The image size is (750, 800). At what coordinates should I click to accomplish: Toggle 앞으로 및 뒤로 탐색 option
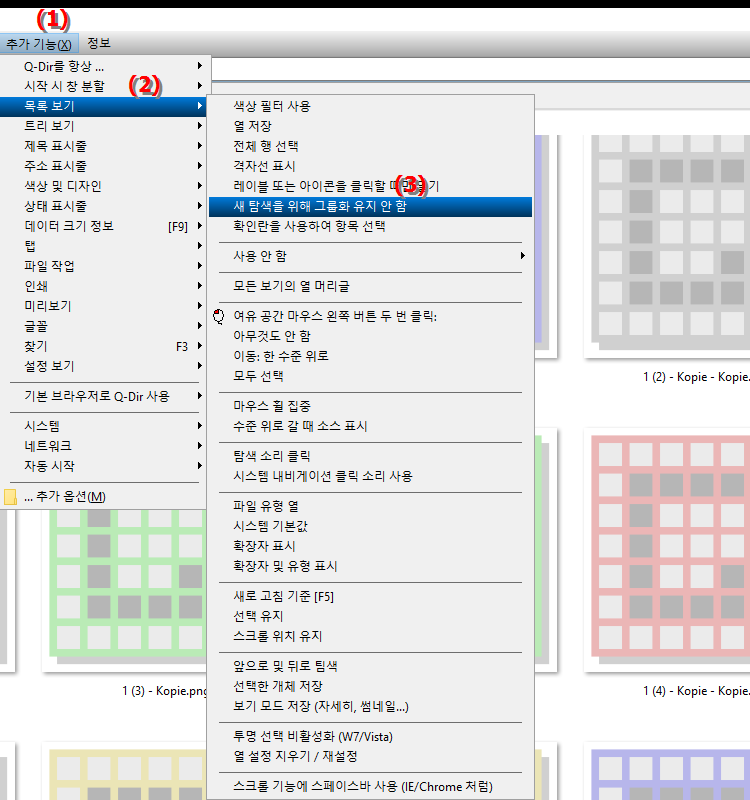pos(370,666)
